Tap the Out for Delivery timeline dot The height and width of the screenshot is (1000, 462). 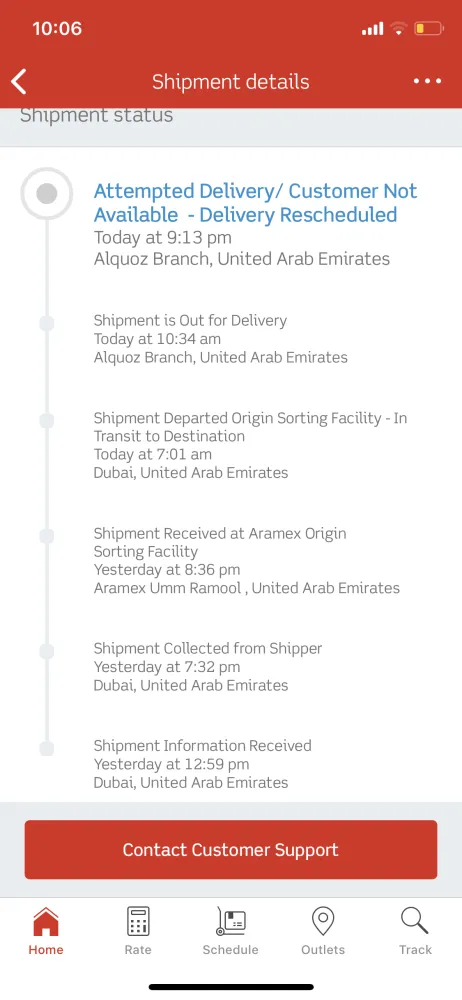(47, 323)
